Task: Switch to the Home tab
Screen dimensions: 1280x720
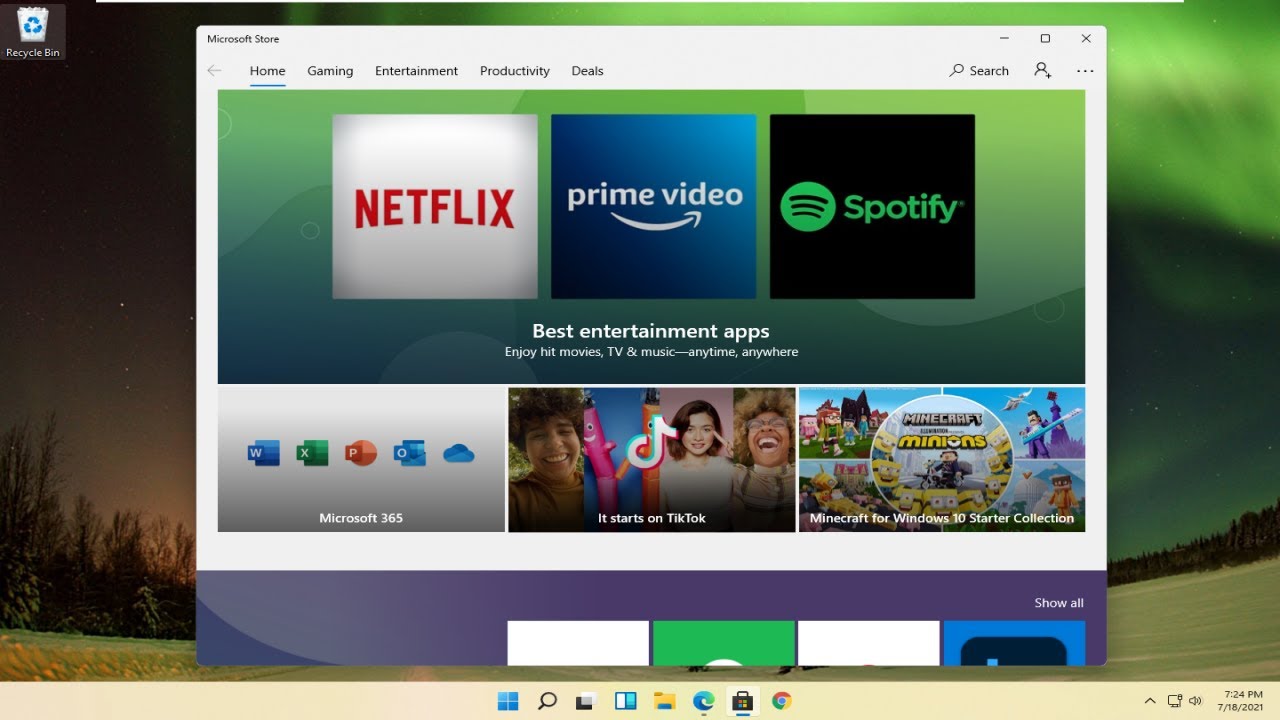Action: (x=267, y=71)
